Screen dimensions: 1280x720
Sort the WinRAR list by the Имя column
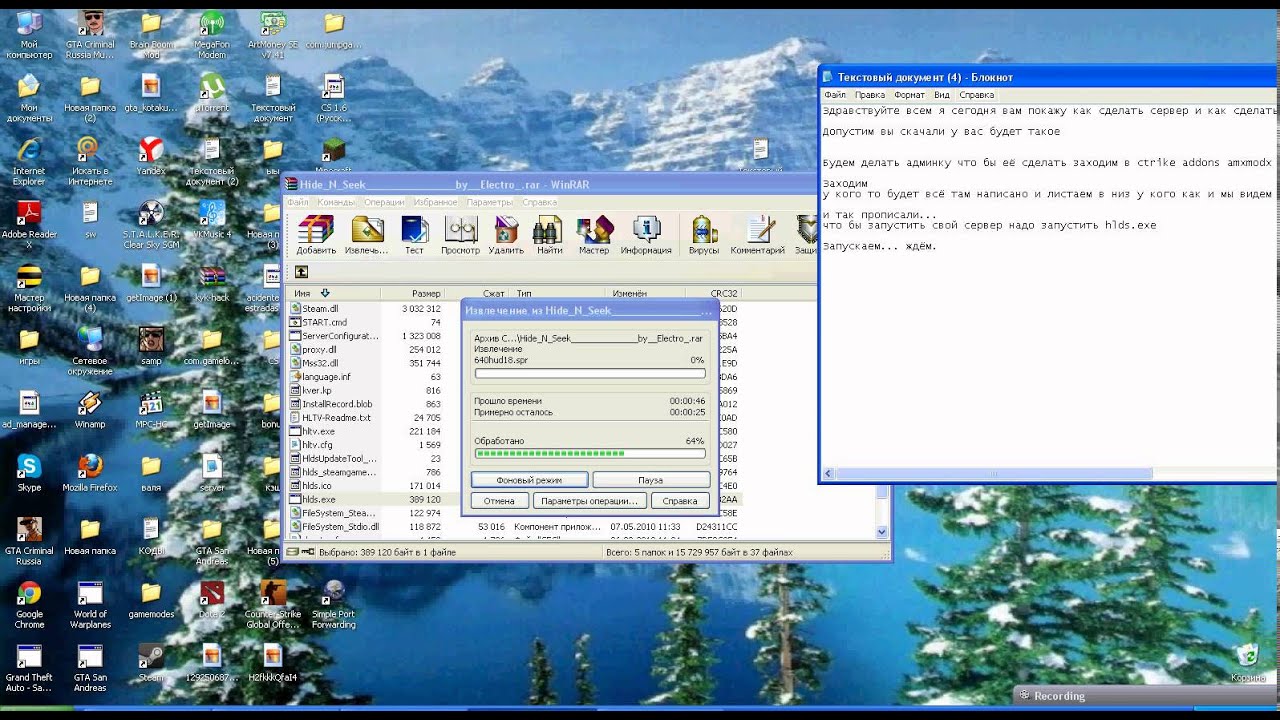coord(333,293)
